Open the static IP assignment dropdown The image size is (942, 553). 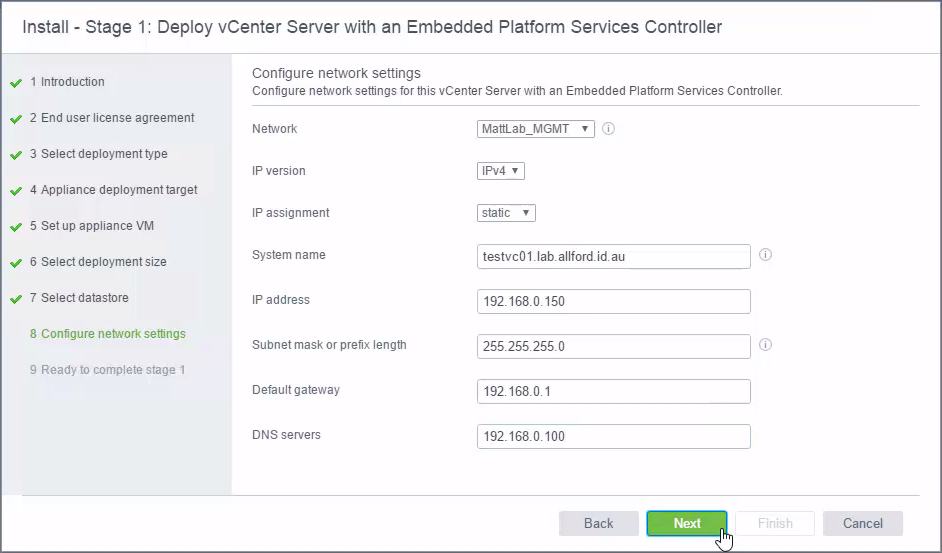[x=506, y=213]
